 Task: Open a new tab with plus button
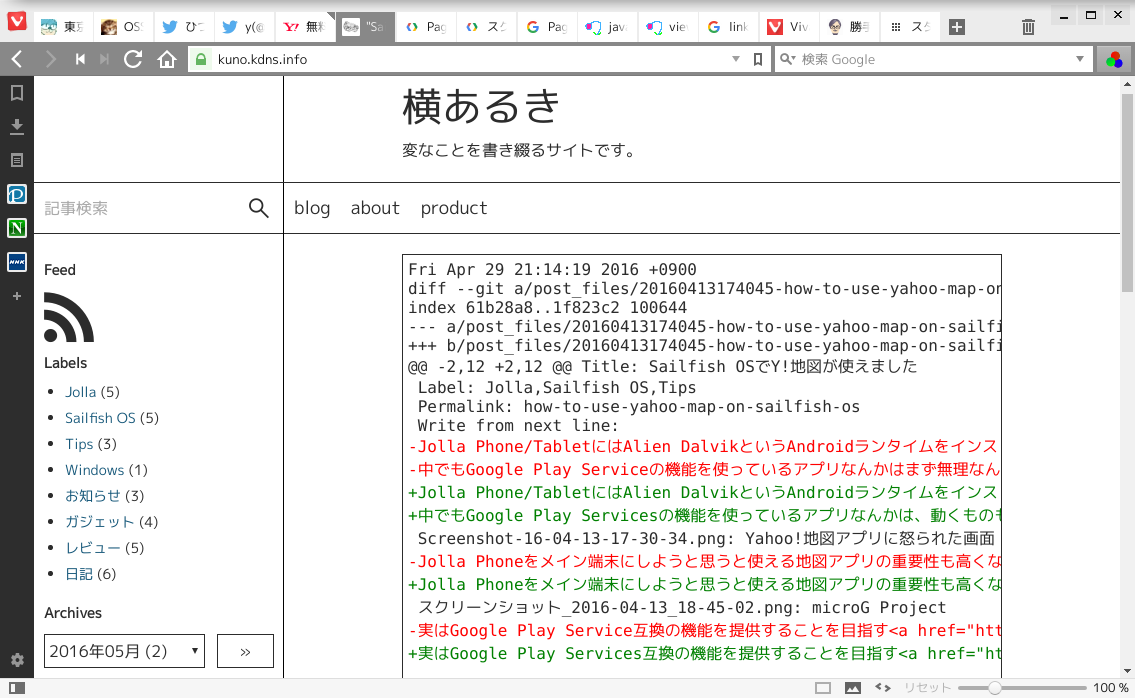[x=957, y=27]
